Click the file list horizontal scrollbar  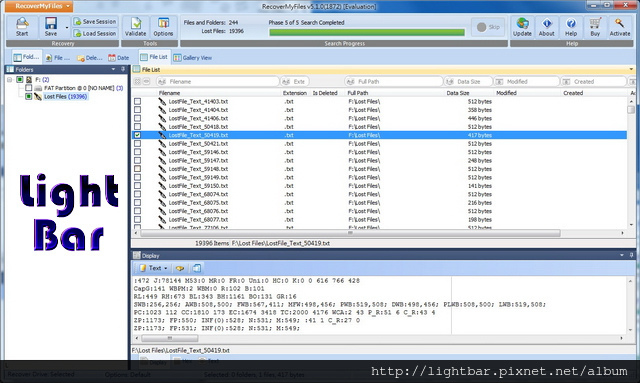pos(350,233)
